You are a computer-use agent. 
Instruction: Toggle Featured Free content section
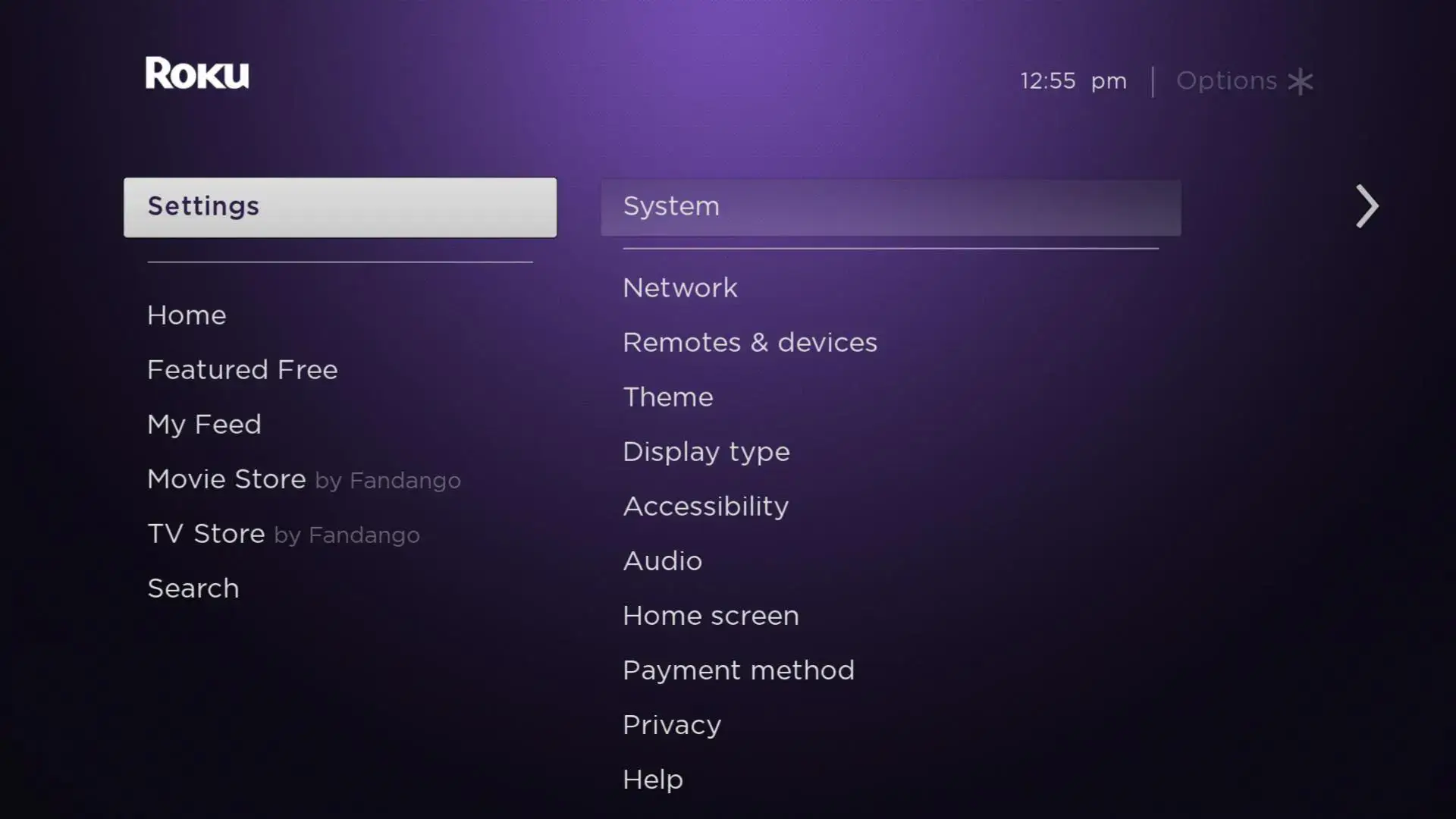tap(241, 369)
